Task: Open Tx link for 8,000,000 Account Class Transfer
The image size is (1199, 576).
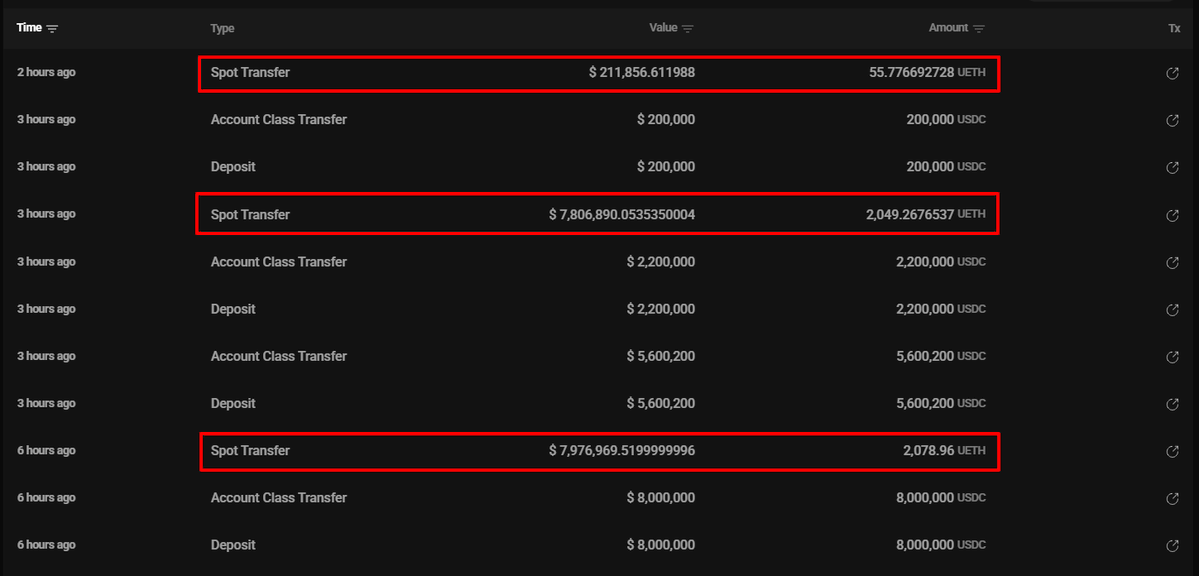Action: coord(1173,498)
